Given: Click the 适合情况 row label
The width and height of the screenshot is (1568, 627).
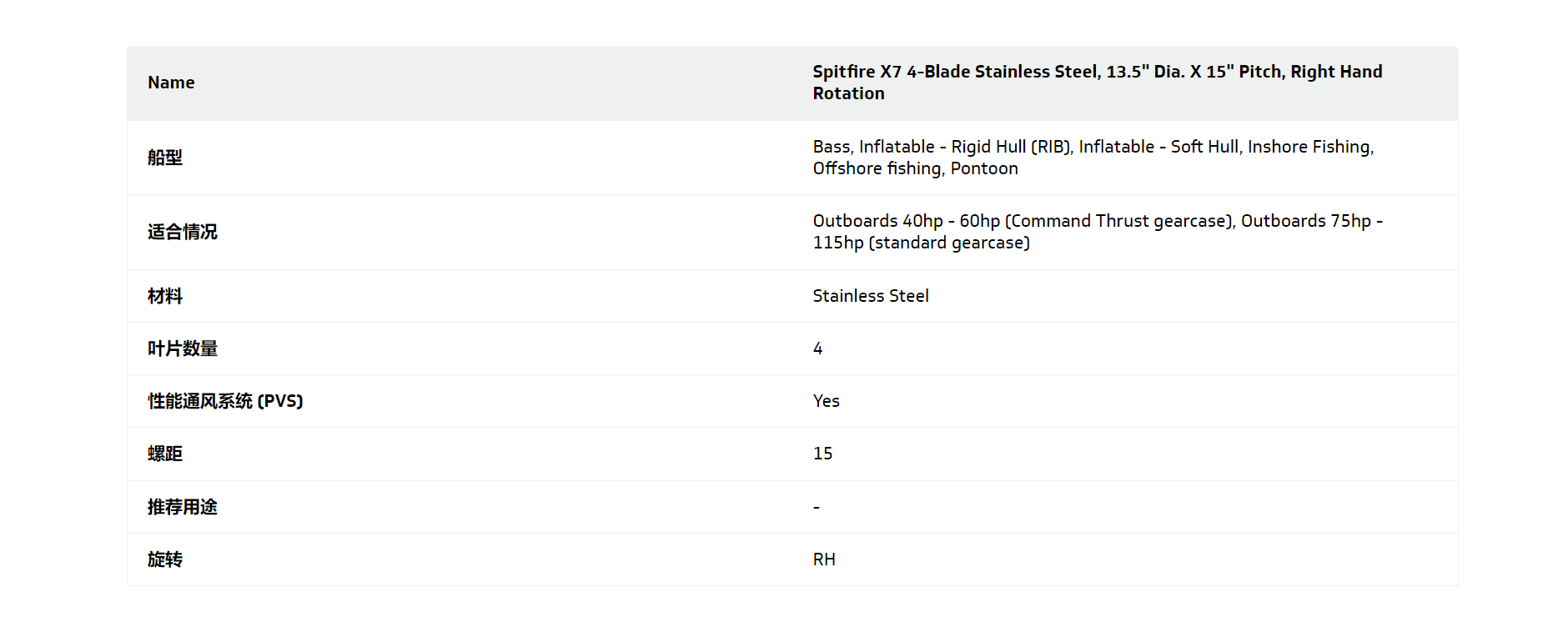Looking at the screenshot, I should pyautogui.click(x=183, y=232).
